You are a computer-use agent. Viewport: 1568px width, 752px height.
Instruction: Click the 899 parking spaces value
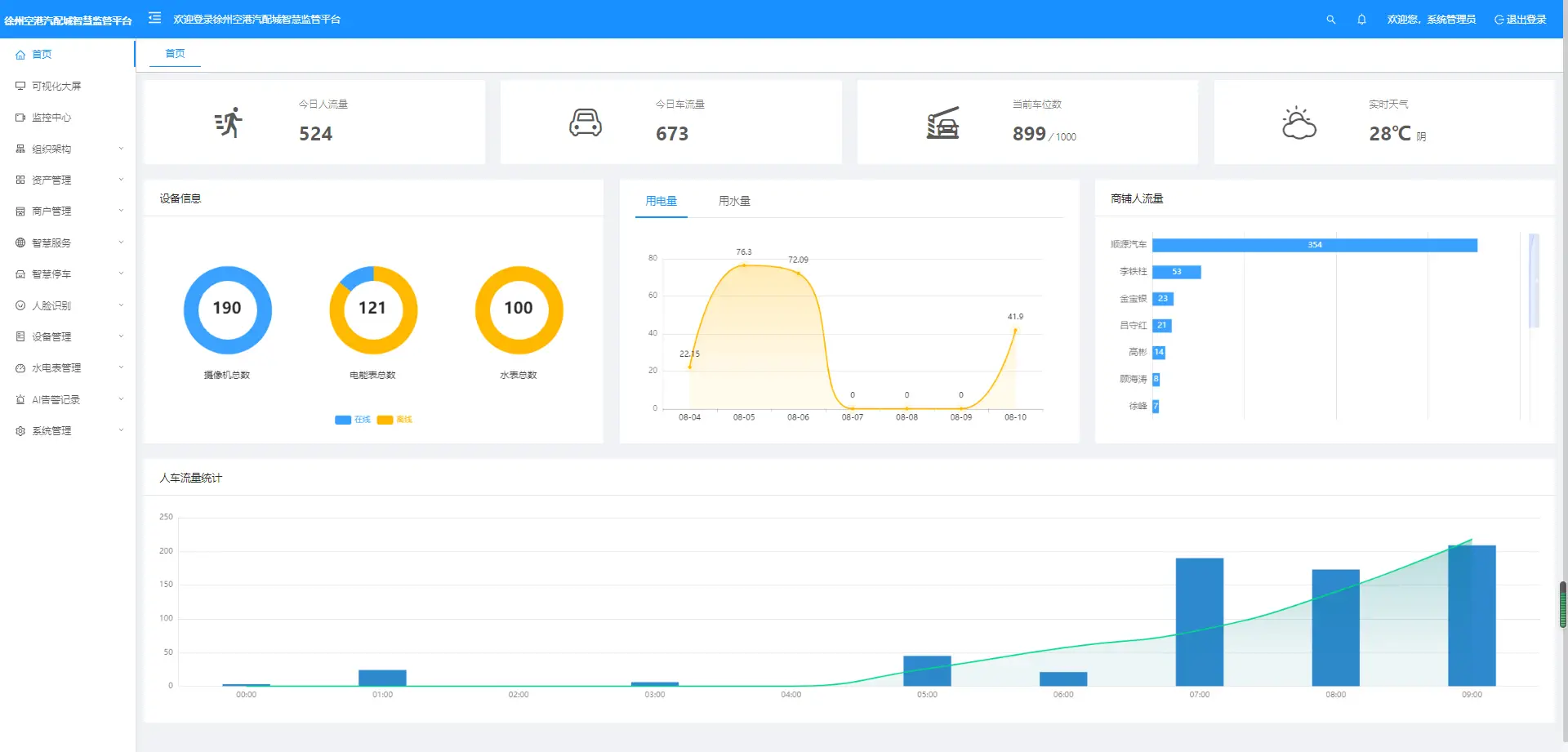pyautogui.click(x=1029, y=134)
